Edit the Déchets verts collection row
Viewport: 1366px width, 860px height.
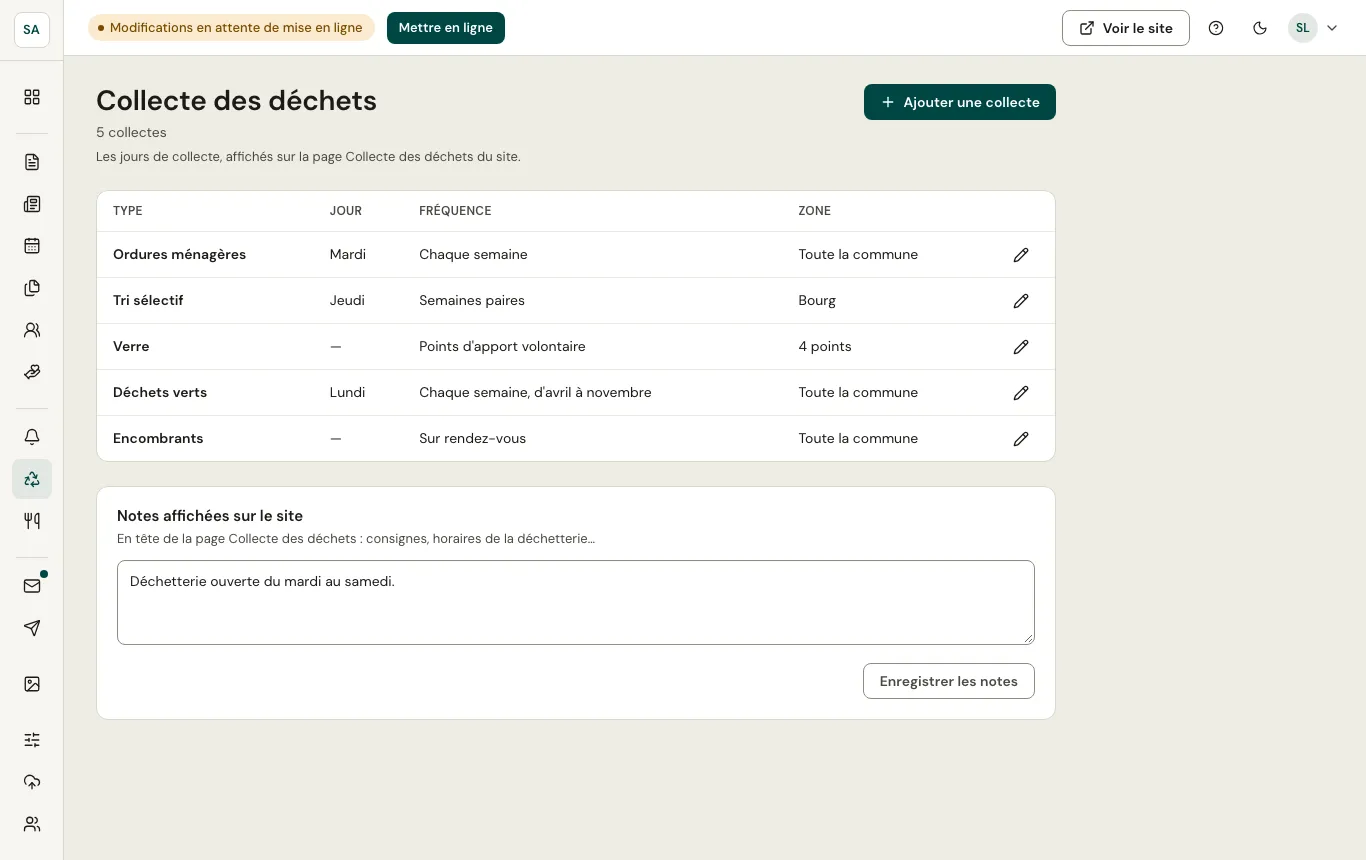tap(1021, 393)
